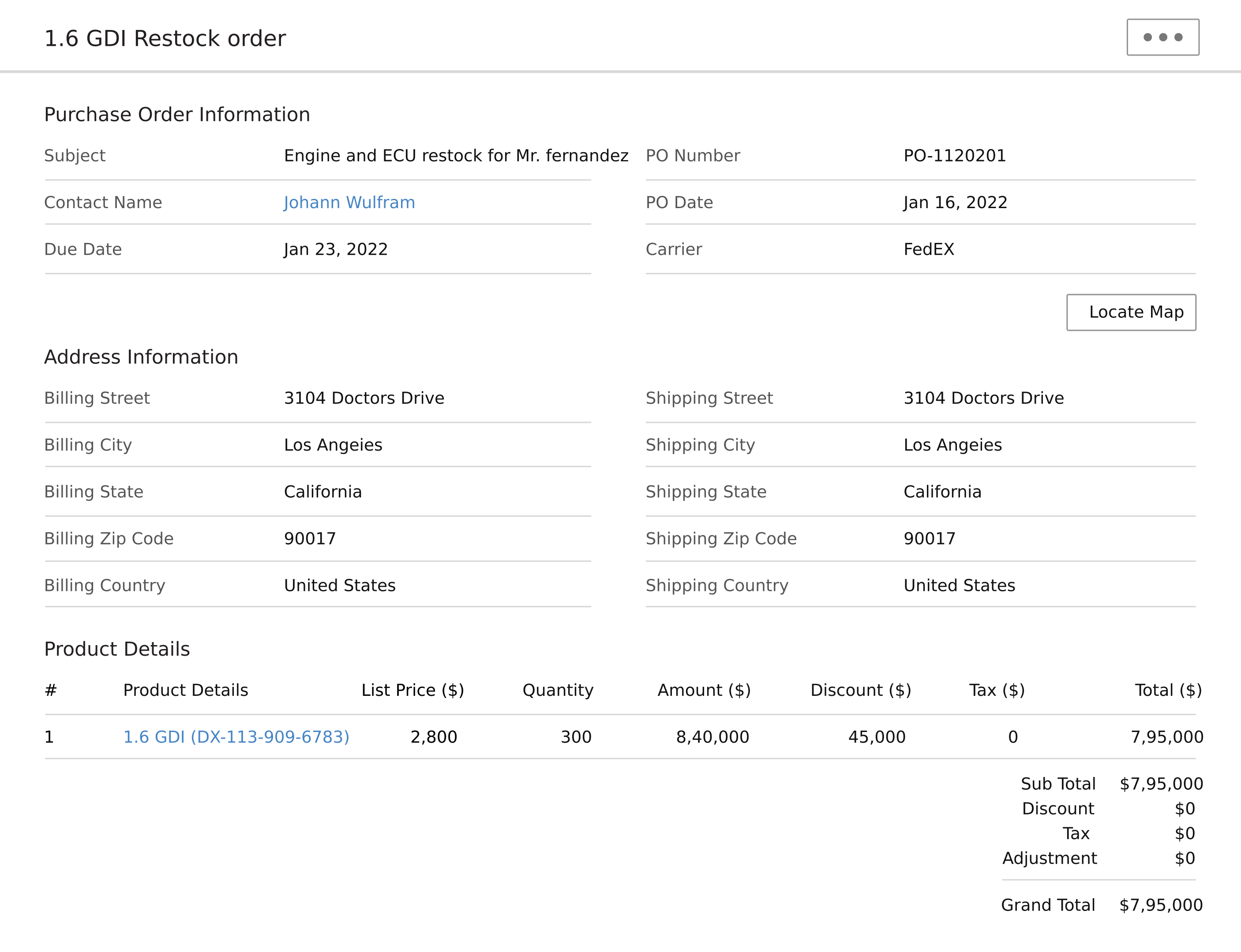Click the Grand Total amount $7,95,000

point(1161,905)
